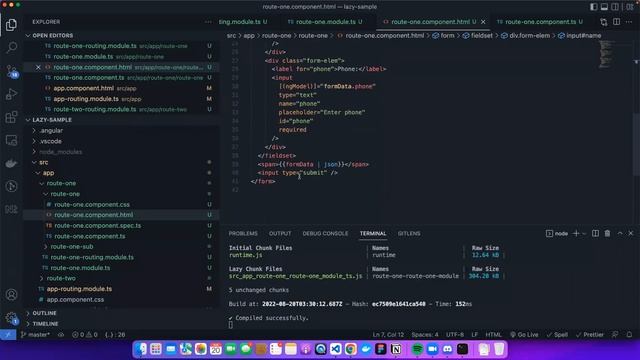Open the Docker view in activity bar
Viewport: 640px width, 360px height.
[11, 163]
